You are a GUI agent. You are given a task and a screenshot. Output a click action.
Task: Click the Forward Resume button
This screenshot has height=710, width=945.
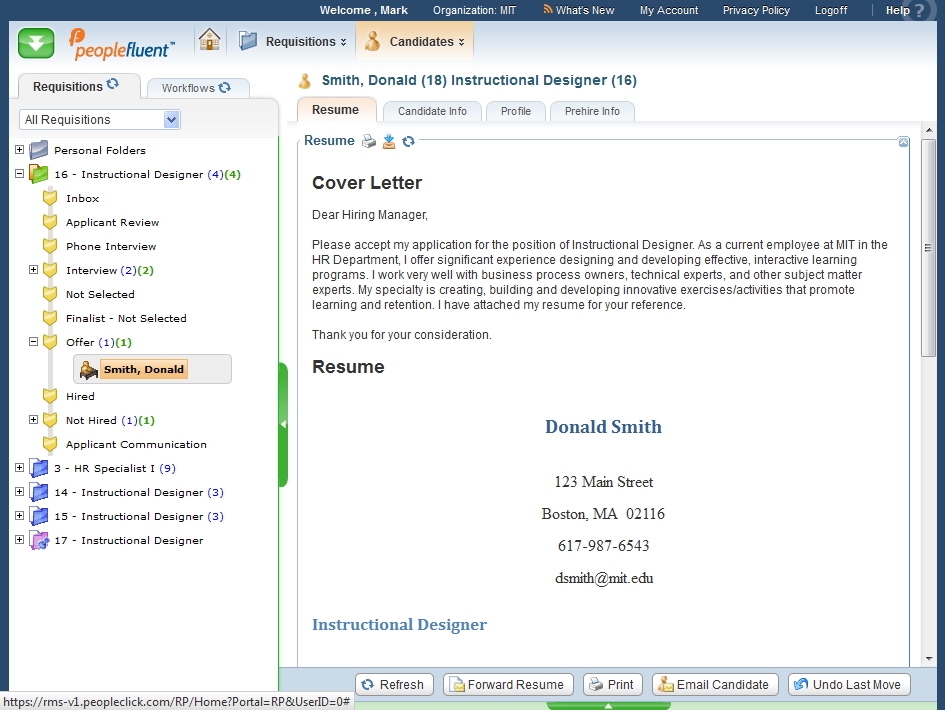(x=508, y=685)
